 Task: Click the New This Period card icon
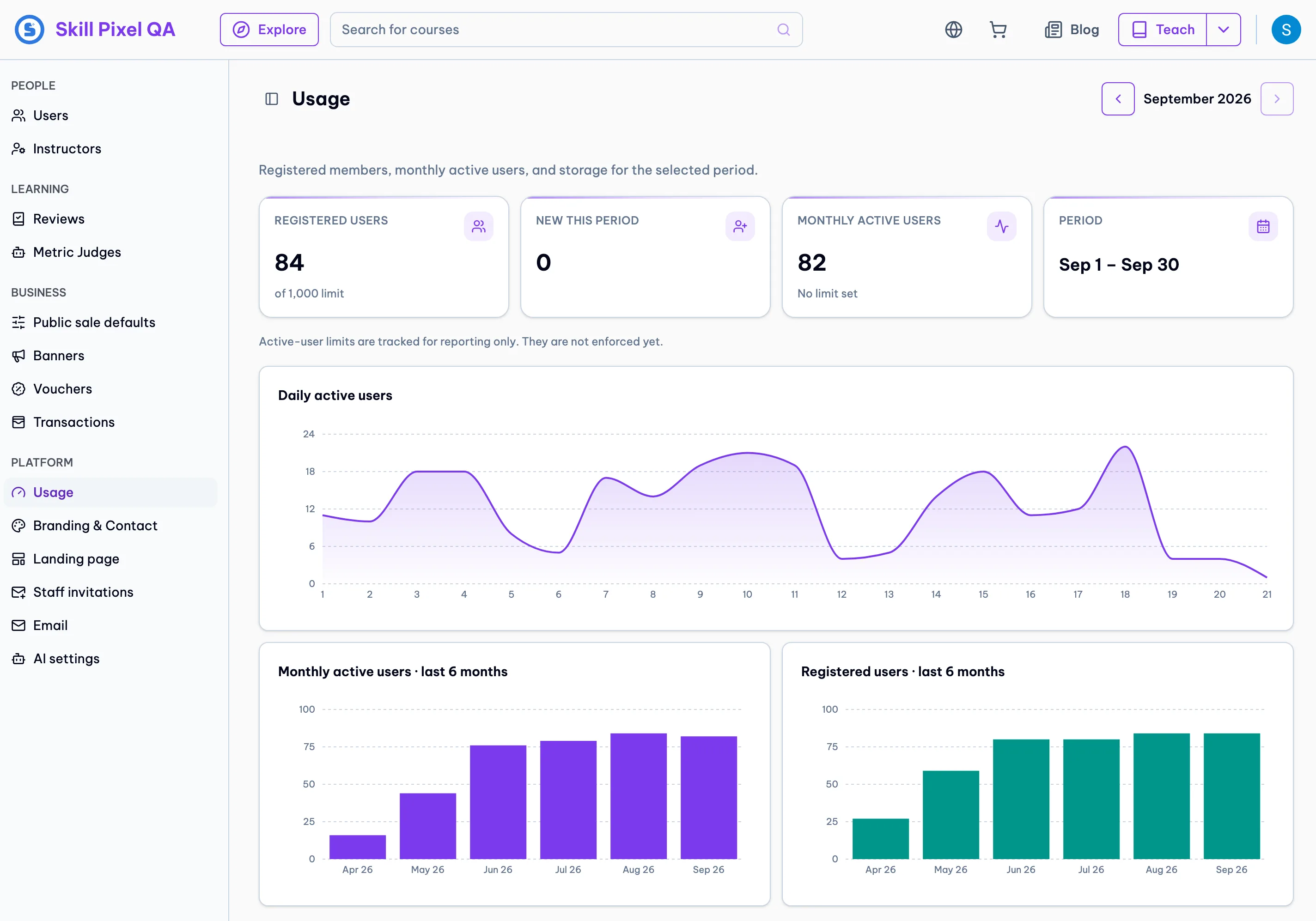click(740, 226)
